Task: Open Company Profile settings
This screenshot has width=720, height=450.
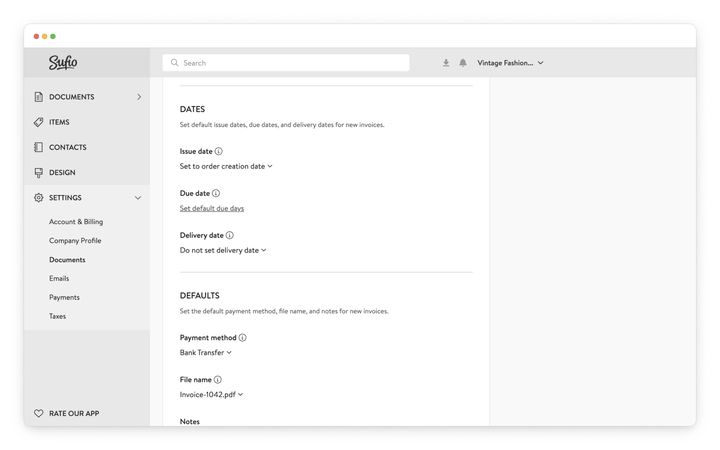Action: point(75,241)
